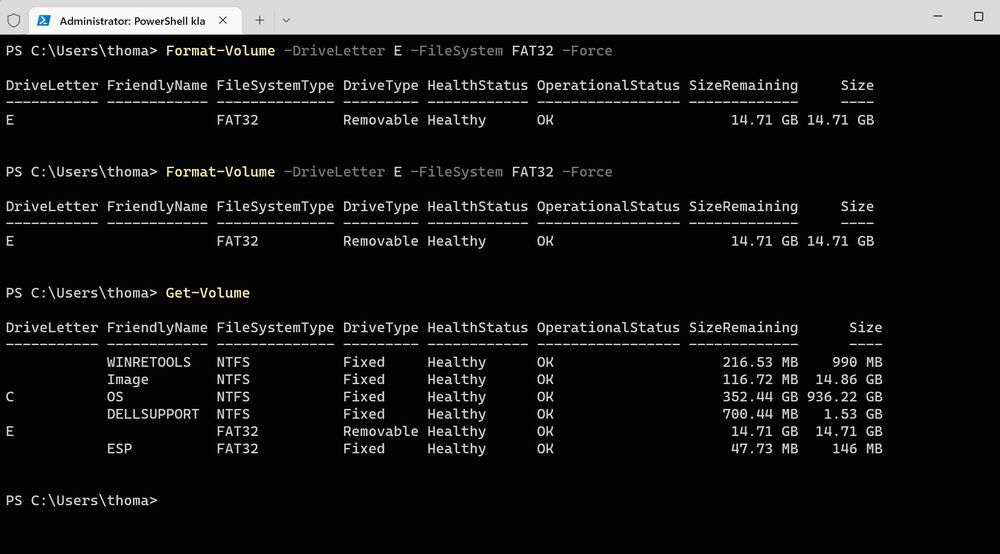Click -Force parameter in first command

pos(587,50)
